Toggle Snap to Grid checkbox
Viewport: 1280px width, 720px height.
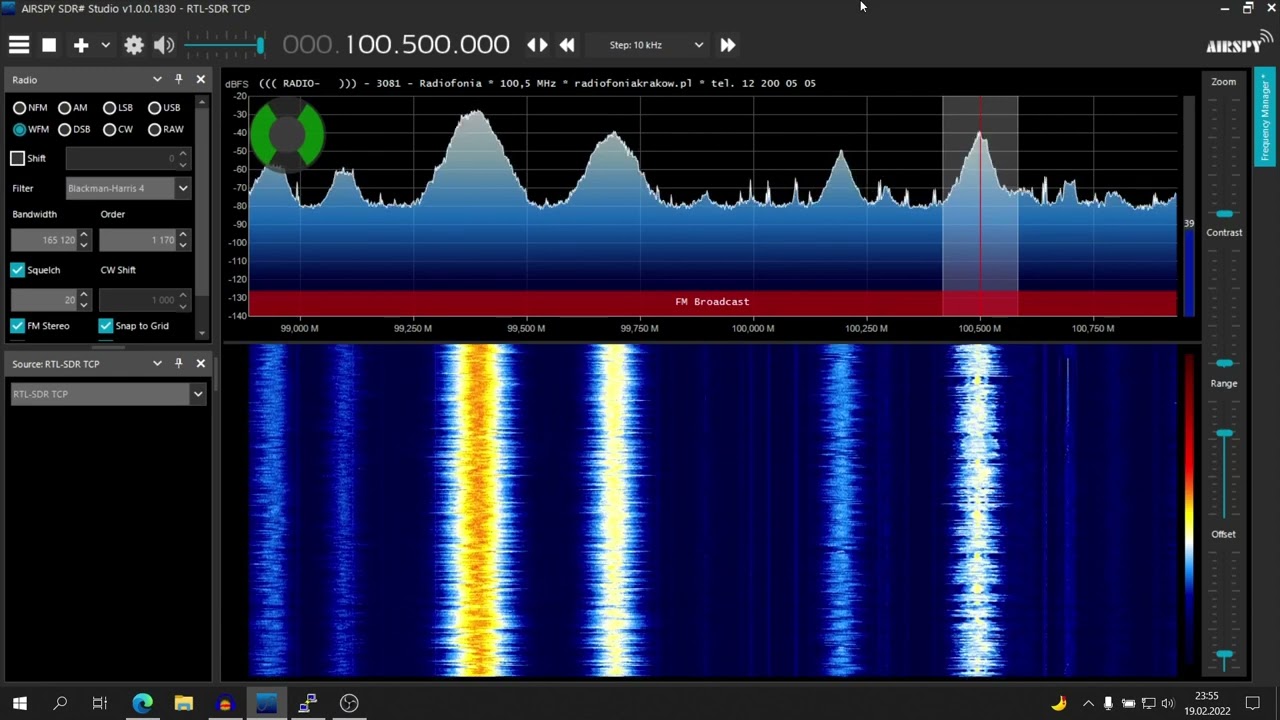click(105, 326)
